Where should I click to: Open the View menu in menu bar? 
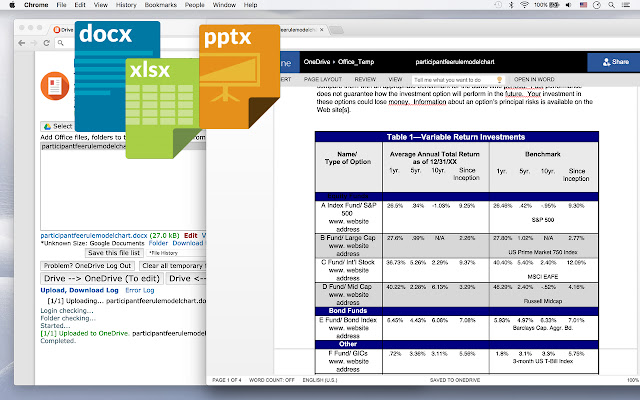[100, 5]
